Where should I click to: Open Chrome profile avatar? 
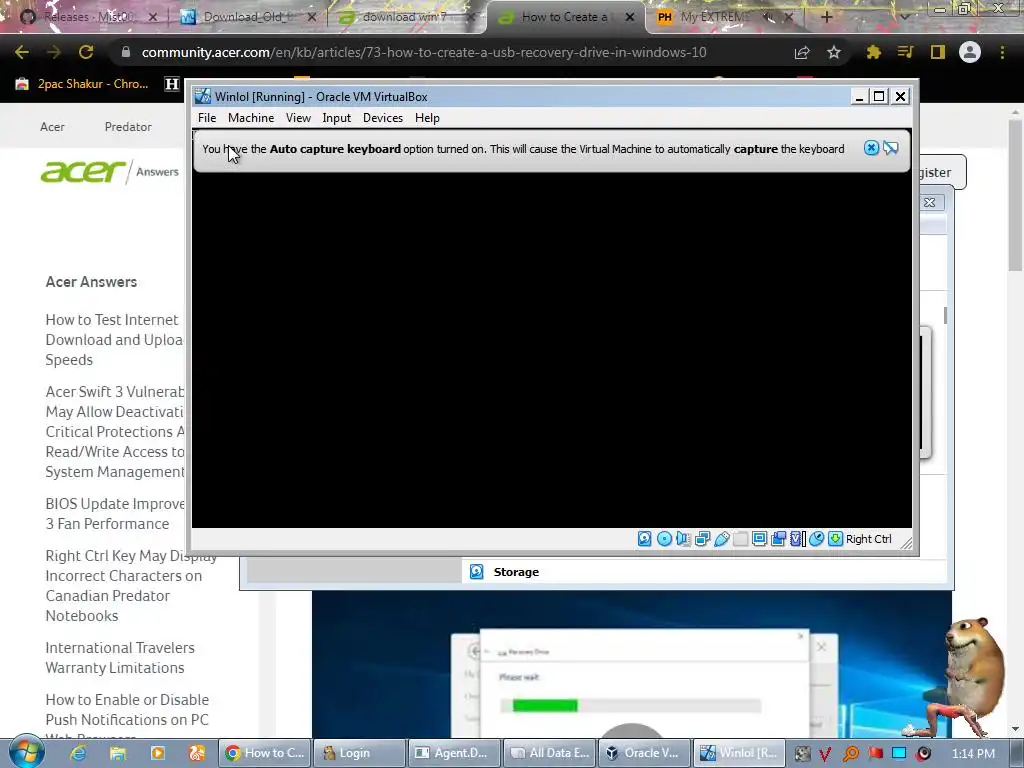pos(970,52)
